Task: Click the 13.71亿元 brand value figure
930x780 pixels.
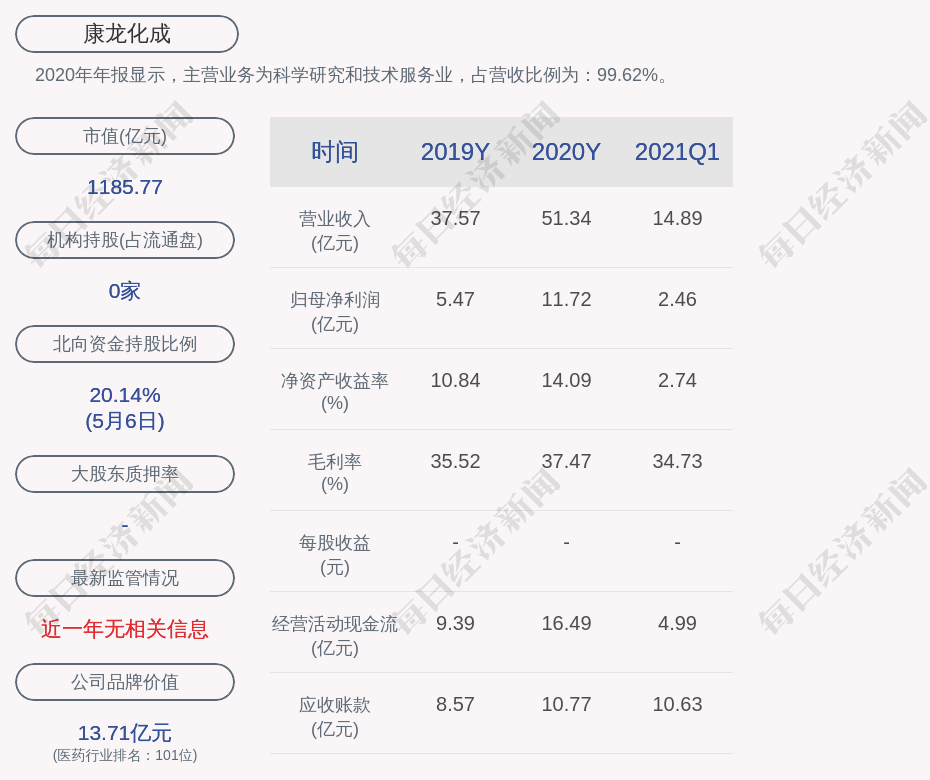Action: pyautogui.click(x=125, y=733)
